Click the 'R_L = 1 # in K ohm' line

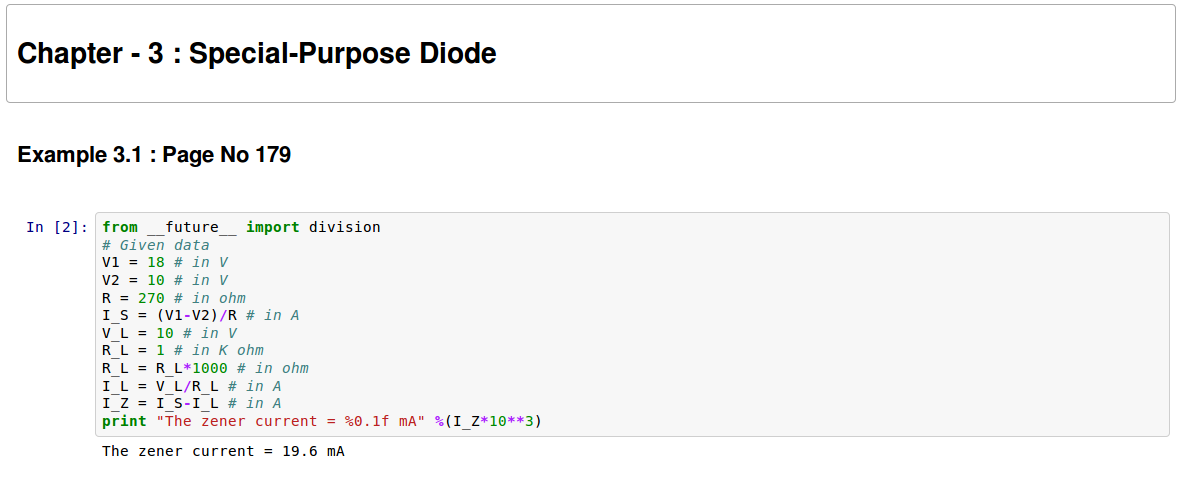pyautogui.click(x=182, y=350)
